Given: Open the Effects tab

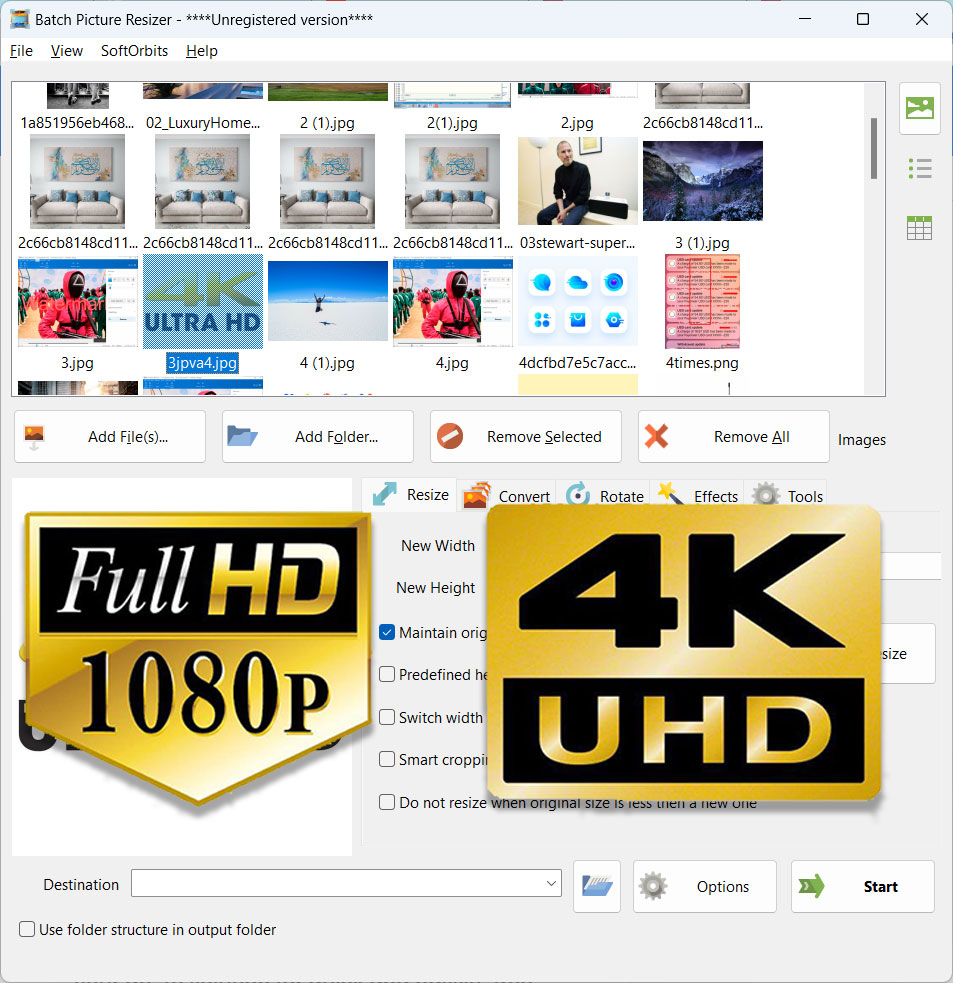Looking at the screenshot, I should (697, 496).
